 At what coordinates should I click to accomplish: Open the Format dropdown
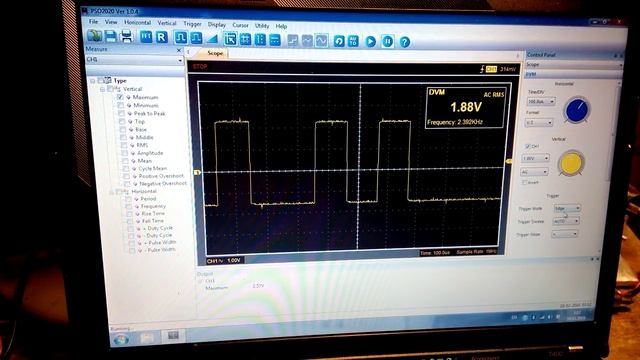tap(539, 122)
